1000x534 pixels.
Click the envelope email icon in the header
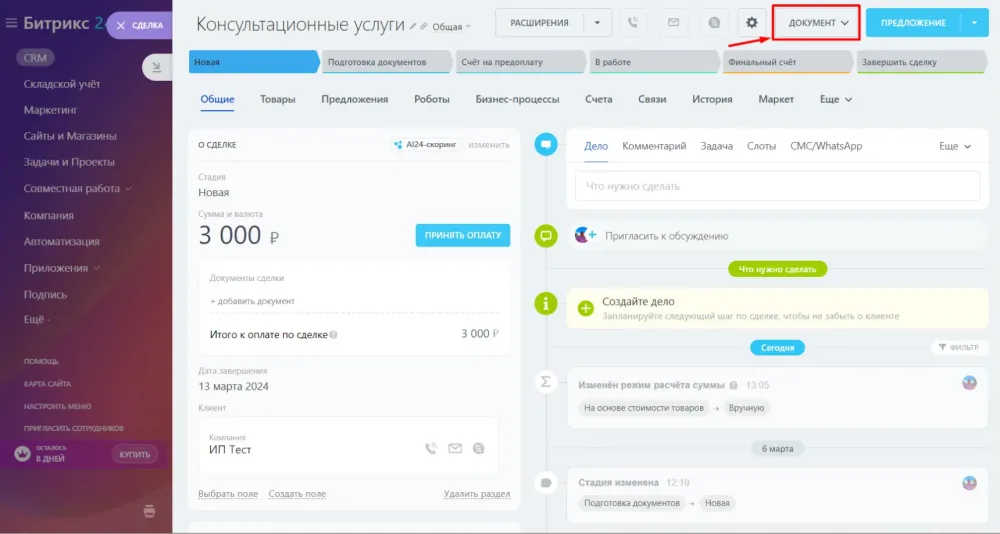(673, 23)
